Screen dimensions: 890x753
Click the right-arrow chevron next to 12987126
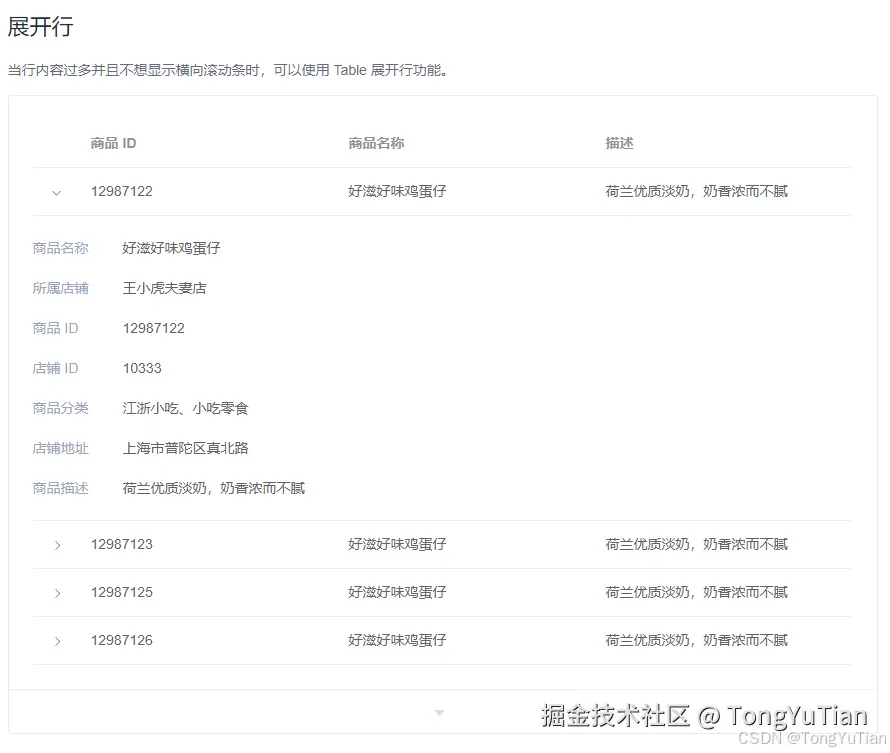pos(57,641)
